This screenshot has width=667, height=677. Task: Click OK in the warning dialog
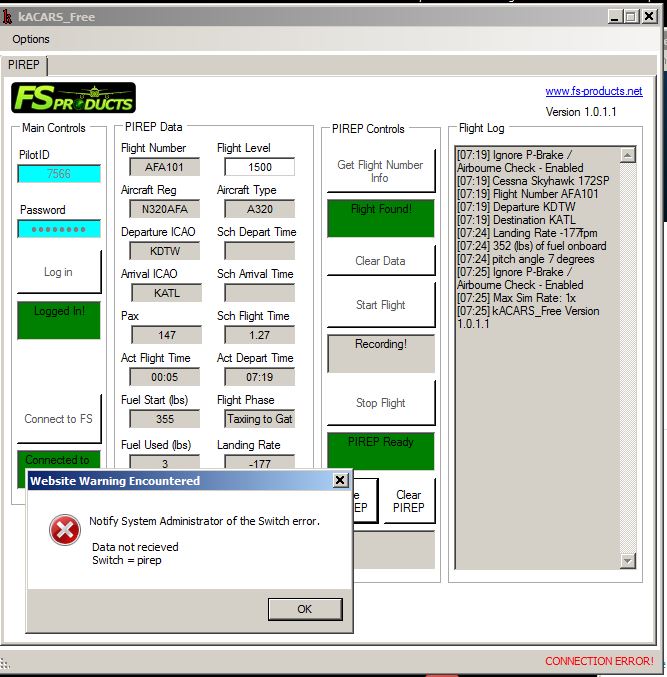[305, 609]
